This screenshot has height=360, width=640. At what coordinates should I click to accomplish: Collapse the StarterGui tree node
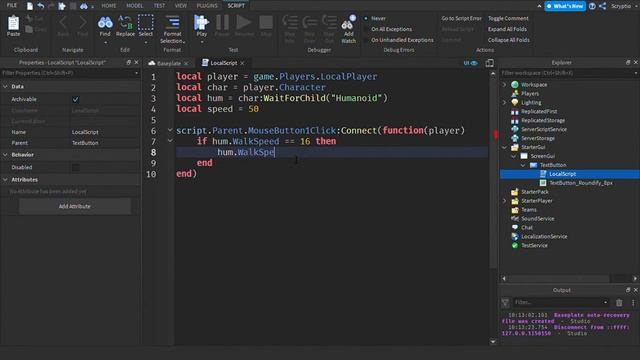[x=504, y=147]
